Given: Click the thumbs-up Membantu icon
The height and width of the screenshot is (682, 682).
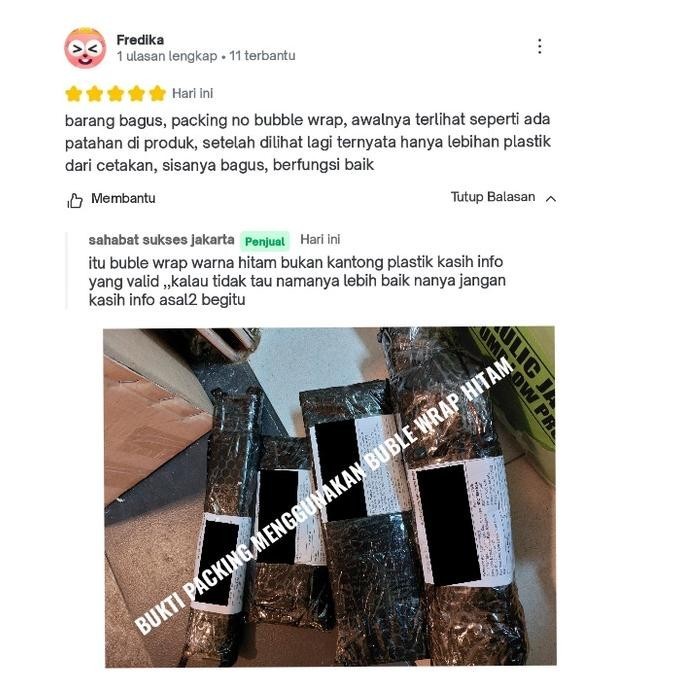Looking at the screenshot, I should click(x=75, y=201).
